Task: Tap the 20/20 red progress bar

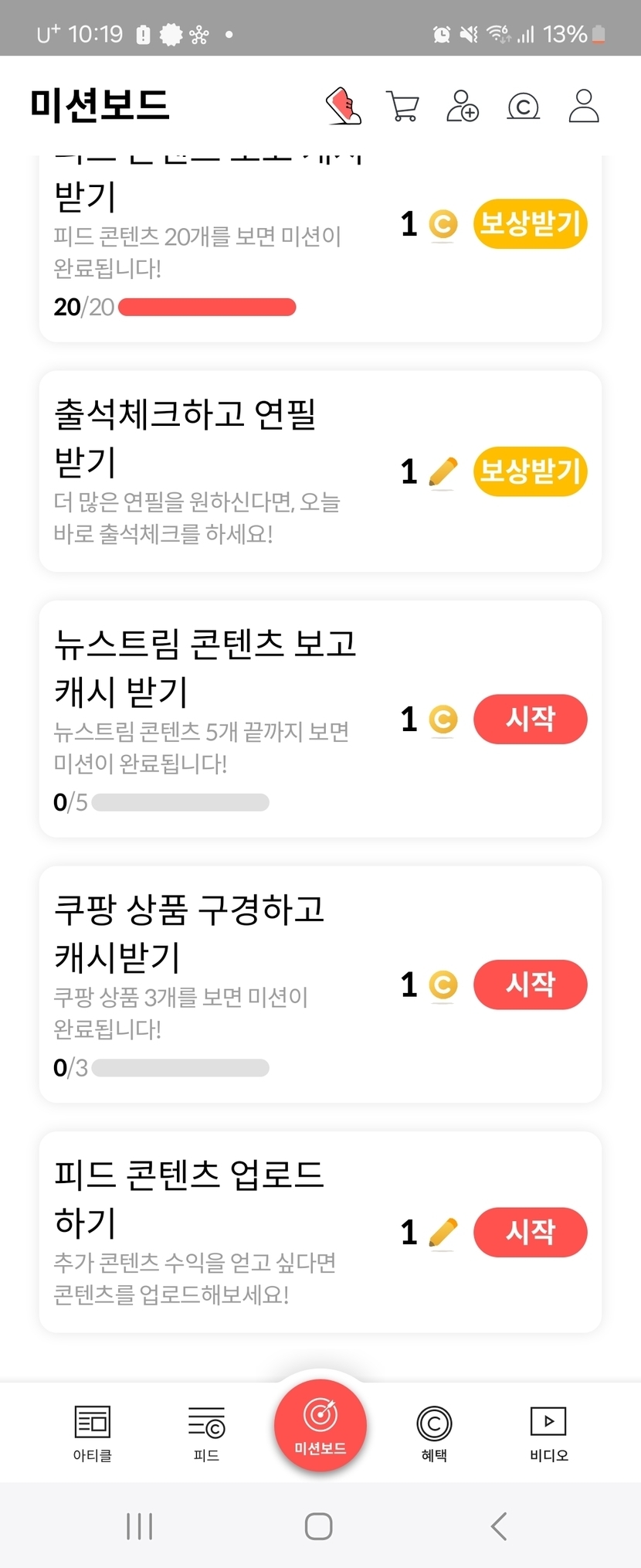Action: [x=207, y=308]
